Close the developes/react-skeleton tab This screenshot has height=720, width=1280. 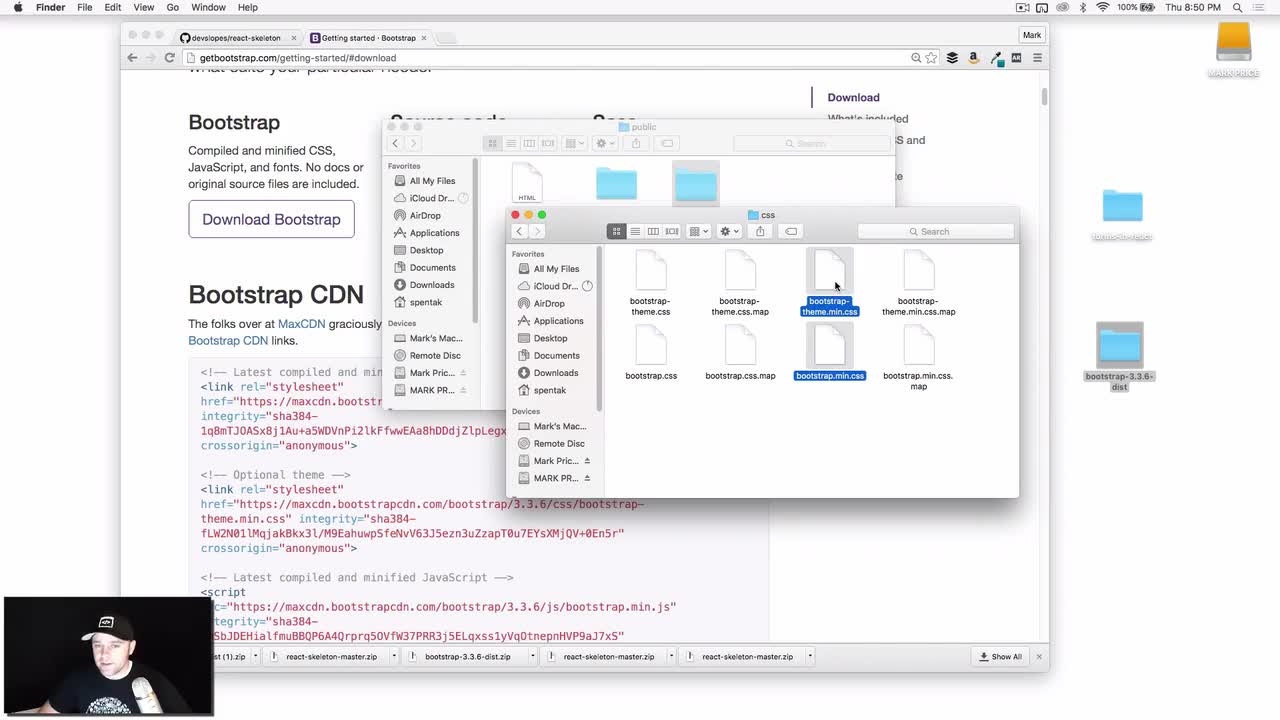tap(293, 38)
